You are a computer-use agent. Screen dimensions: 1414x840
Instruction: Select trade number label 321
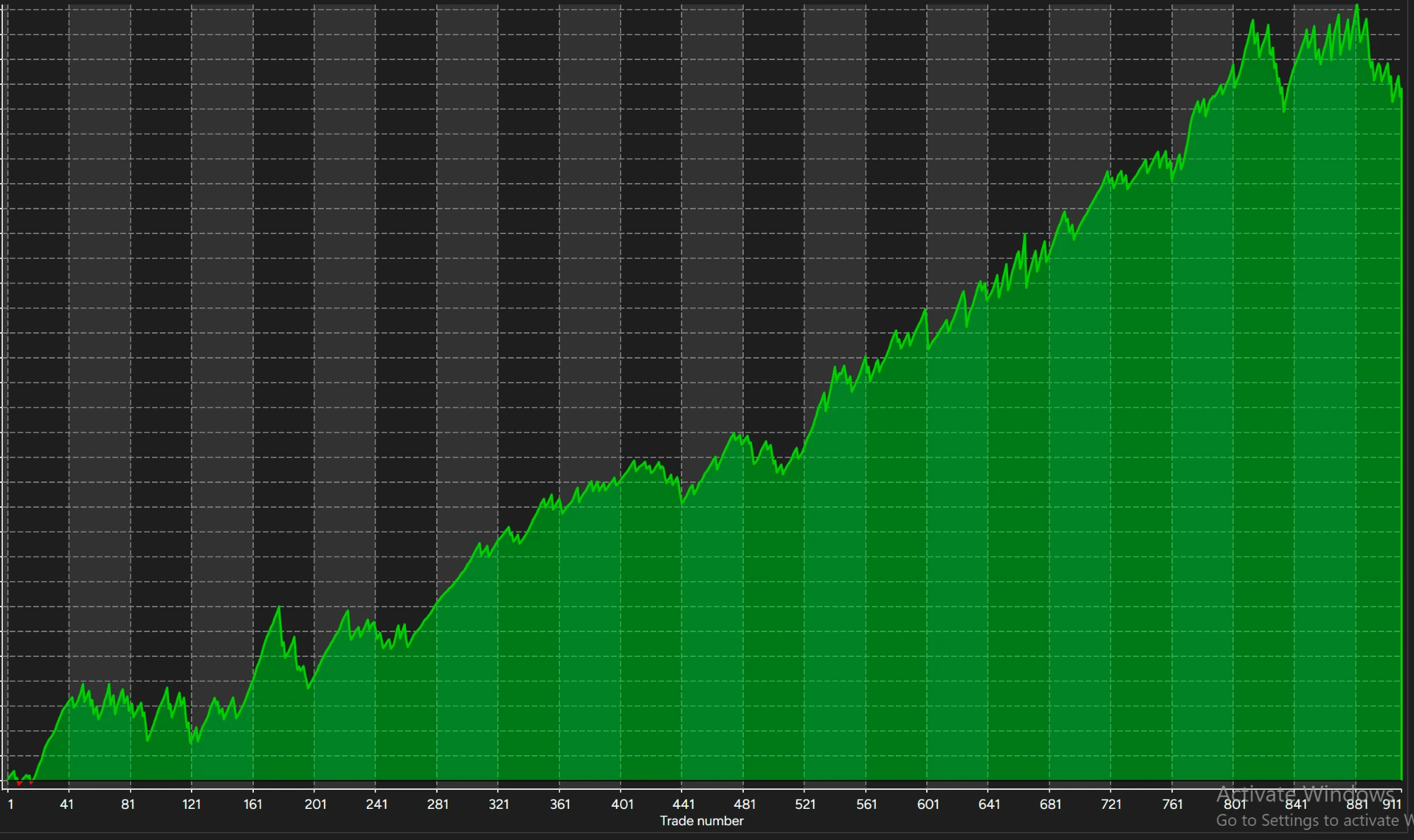(x=499, y=804)
